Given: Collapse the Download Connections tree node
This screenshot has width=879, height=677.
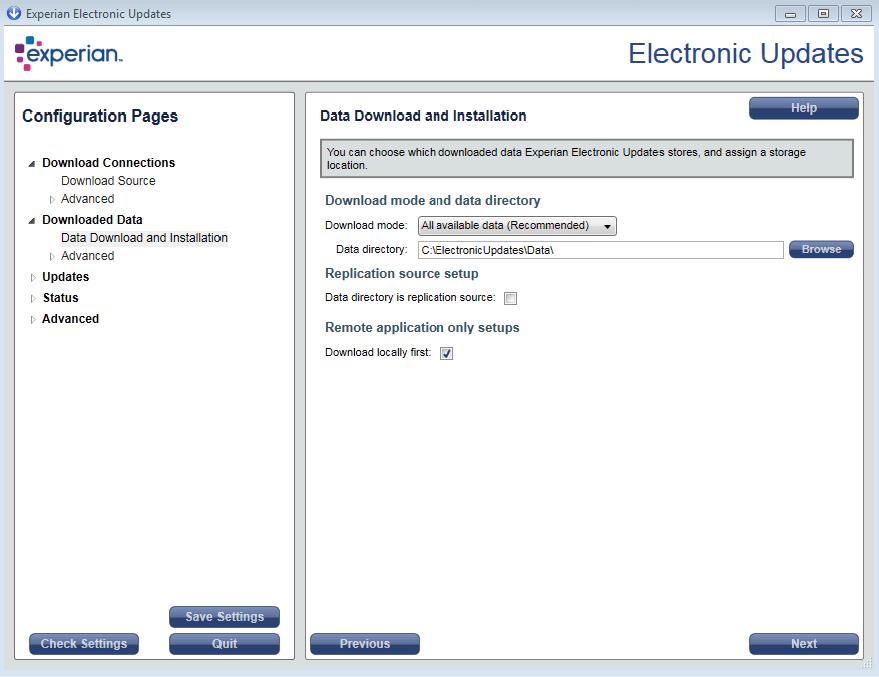Looking at the screenshot, I should tap(32, 163).
